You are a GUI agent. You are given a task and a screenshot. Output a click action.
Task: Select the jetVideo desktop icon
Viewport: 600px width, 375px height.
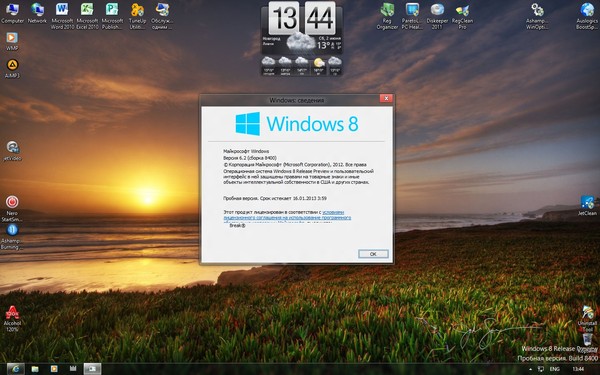point(12,150)
